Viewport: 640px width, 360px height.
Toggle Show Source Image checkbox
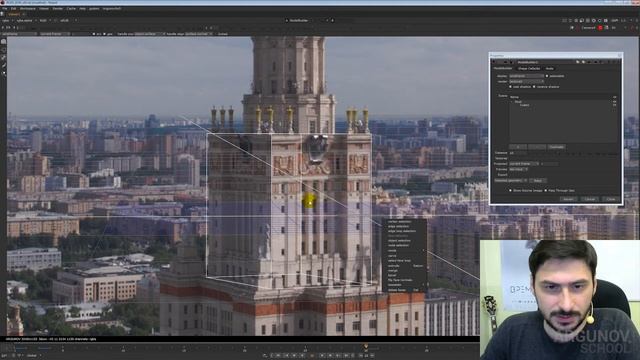(x=510, y=191)
